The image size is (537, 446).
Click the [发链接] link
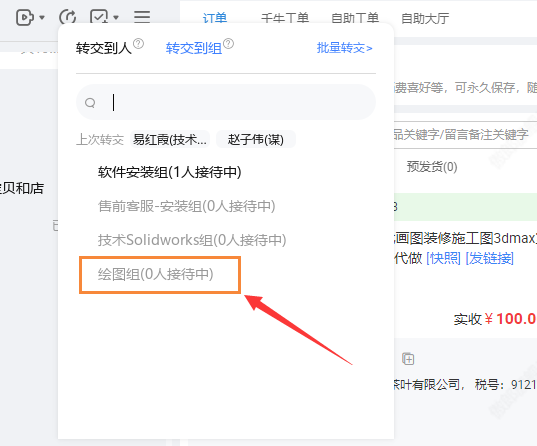(490, 258)
